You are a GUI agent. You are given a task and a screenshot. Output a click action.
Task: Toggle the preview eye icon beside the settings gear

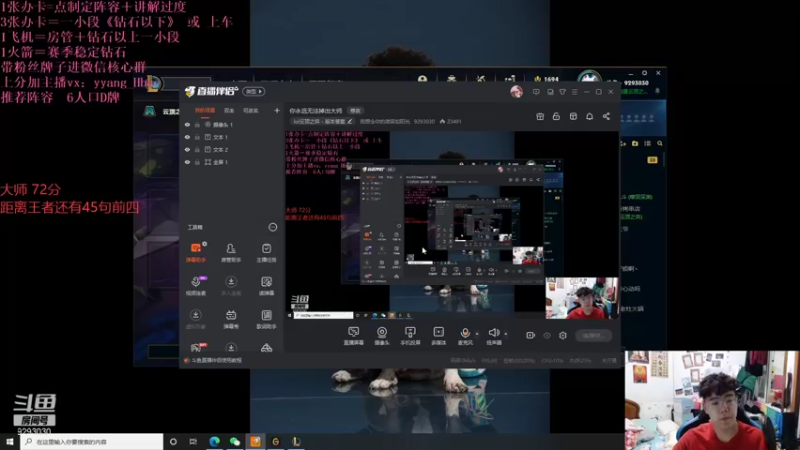(x=547, y=335)
